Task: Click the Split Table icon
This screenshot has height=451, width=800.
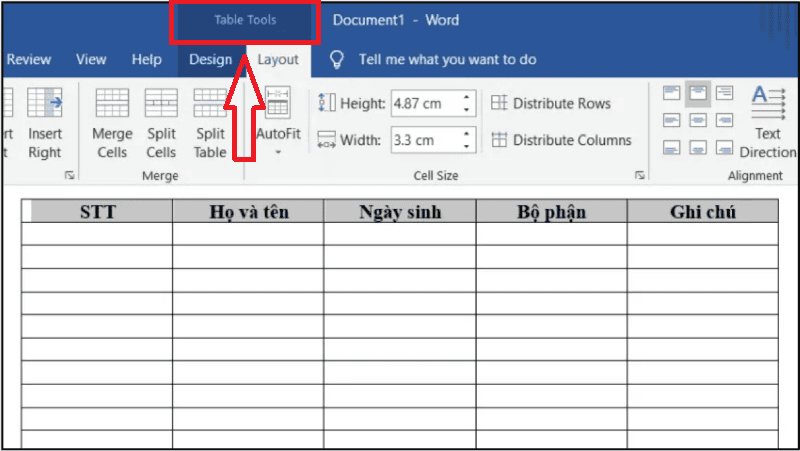Action: click(210, 103)
